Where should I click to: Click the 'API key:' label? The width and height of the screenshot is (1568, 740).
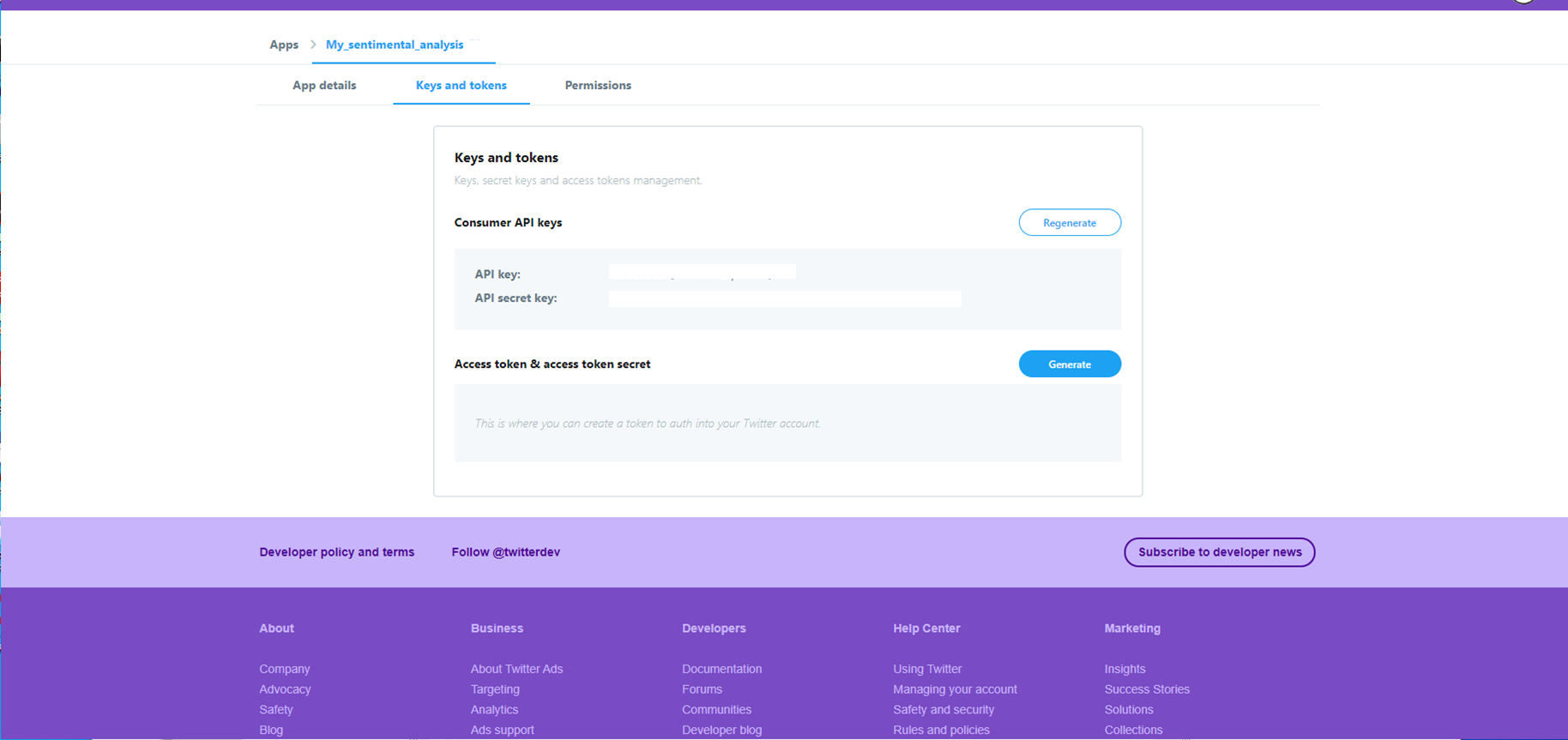point(498,274)
